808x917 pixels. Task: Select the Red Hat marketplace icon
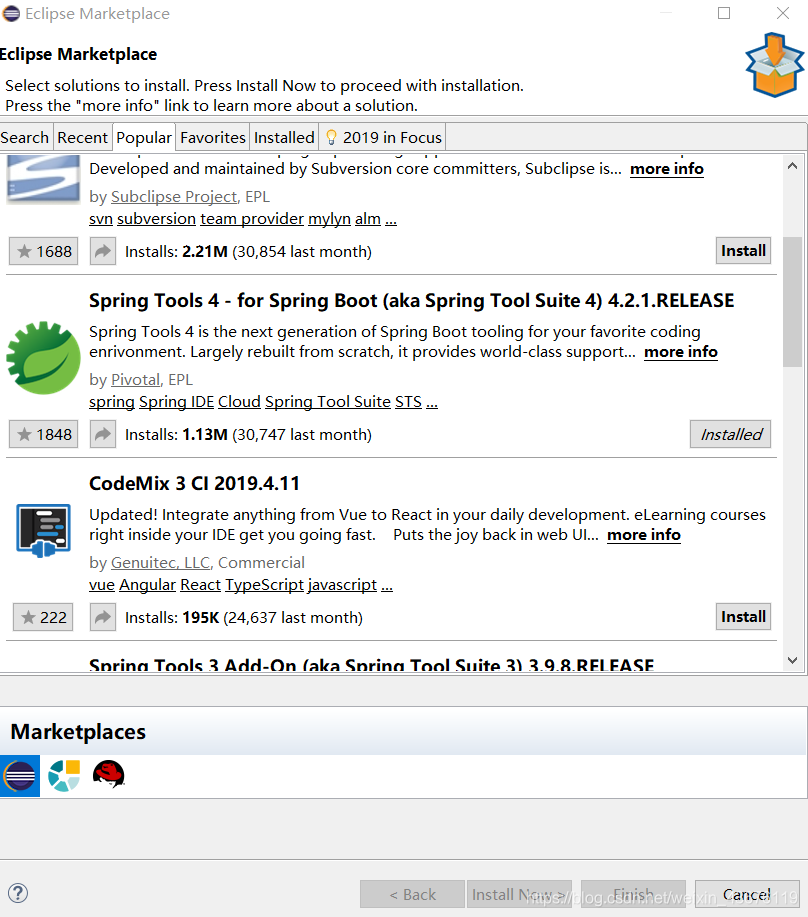tap(109, 774)
